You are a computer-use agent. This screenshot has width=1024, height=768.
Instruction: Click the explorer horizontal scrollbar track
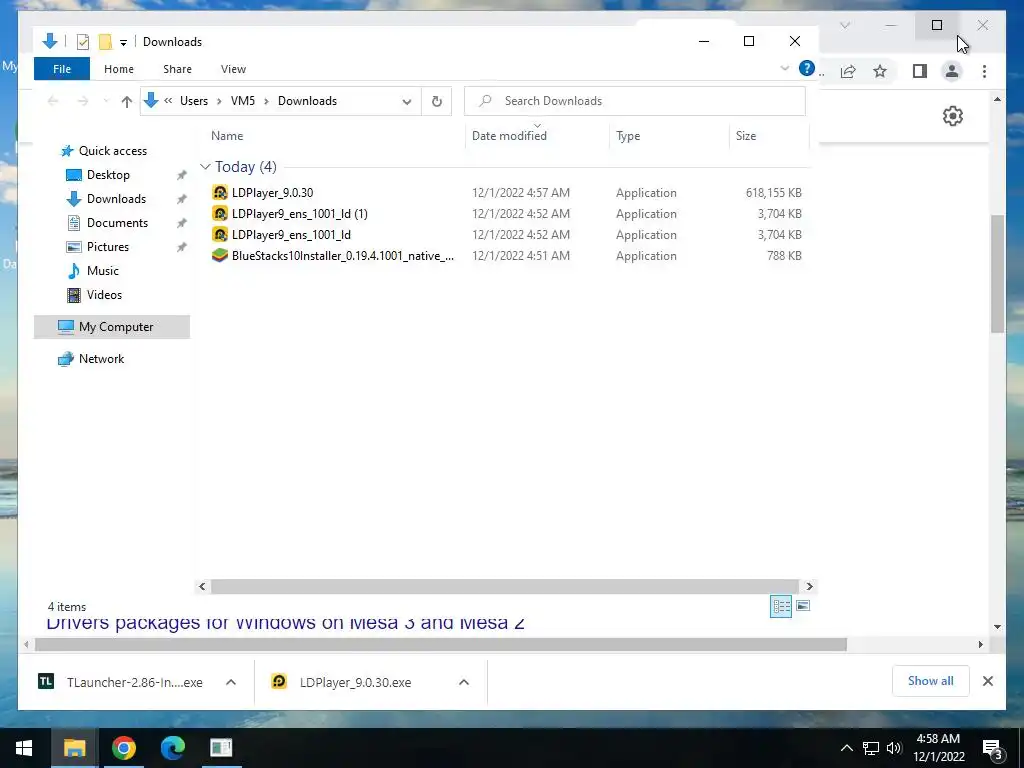(x=505, y=586)
